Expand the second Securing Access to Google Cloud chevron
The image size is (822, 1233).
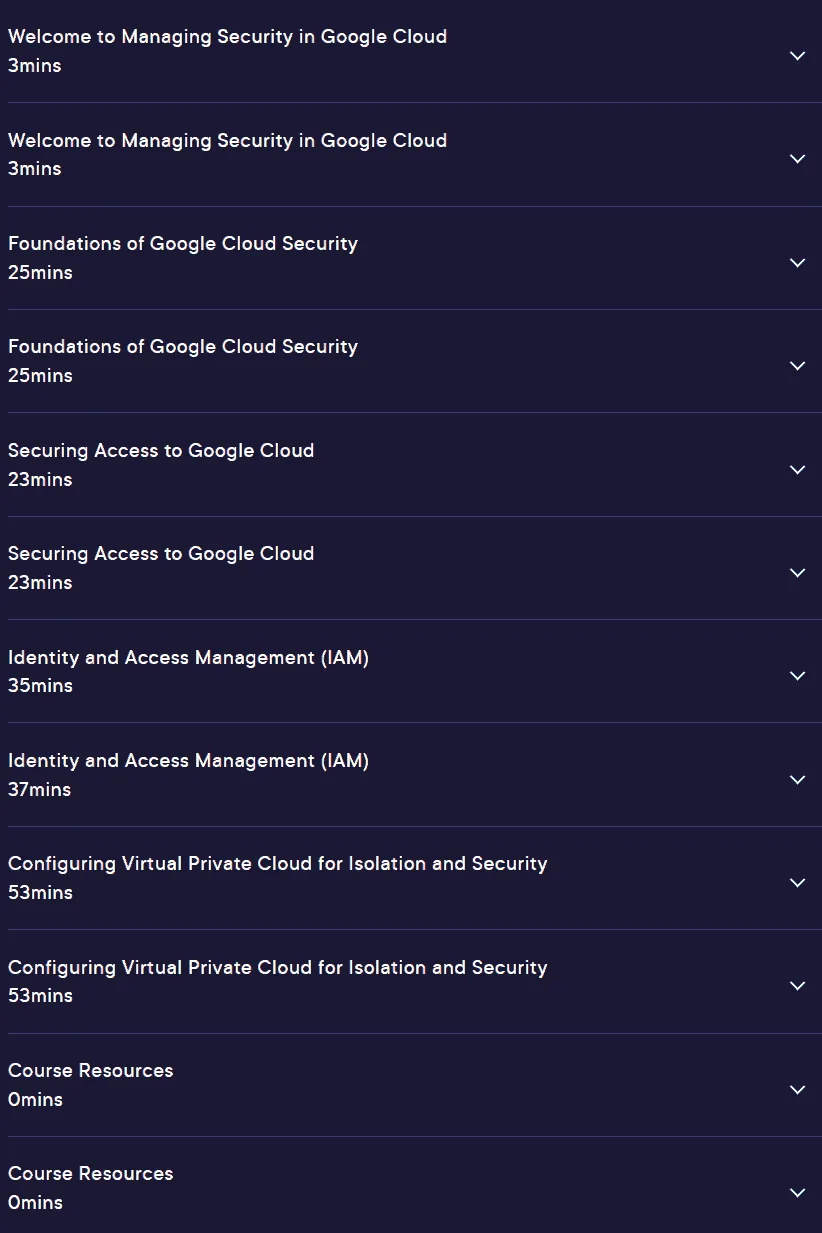pos(797,573)
